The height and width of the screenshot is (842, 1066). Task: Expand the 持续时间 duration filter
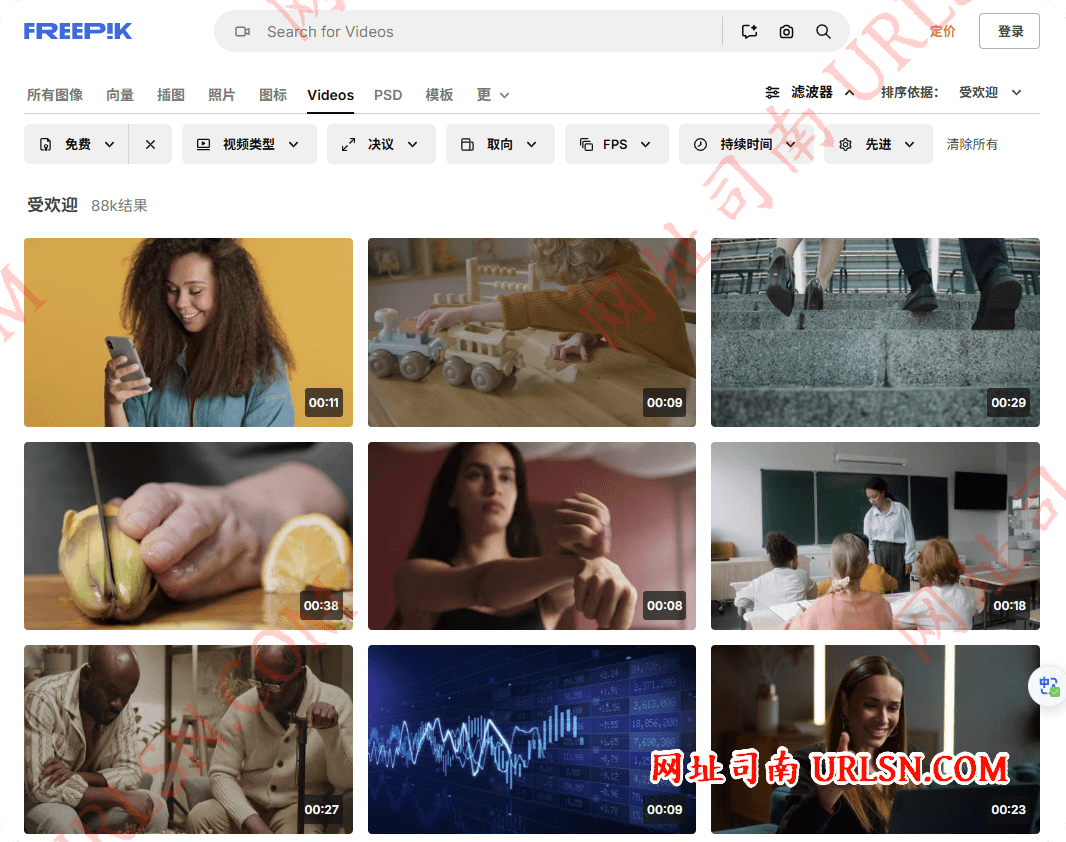(x=746, y=144)
